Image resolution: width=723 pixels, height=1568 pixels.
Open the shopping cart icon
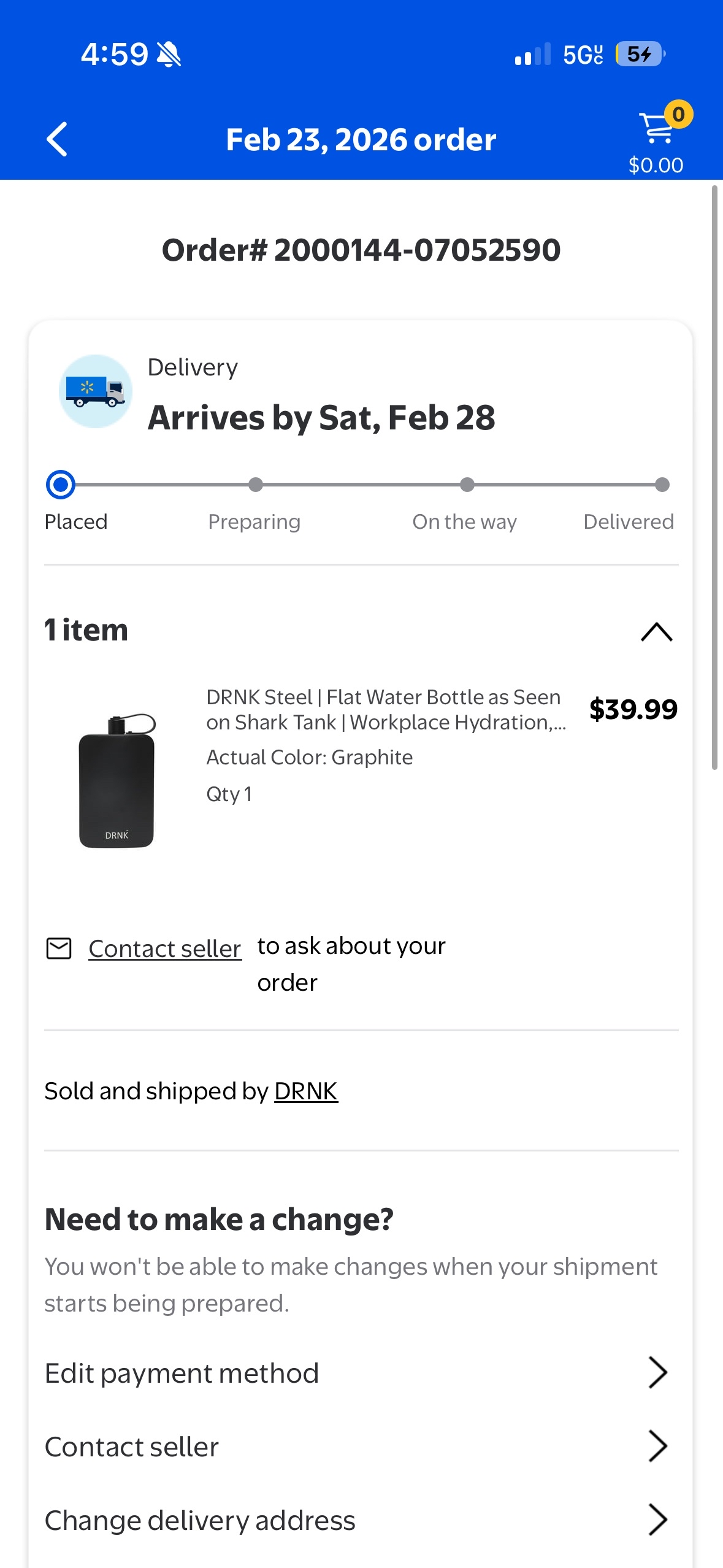click(657, 128)
